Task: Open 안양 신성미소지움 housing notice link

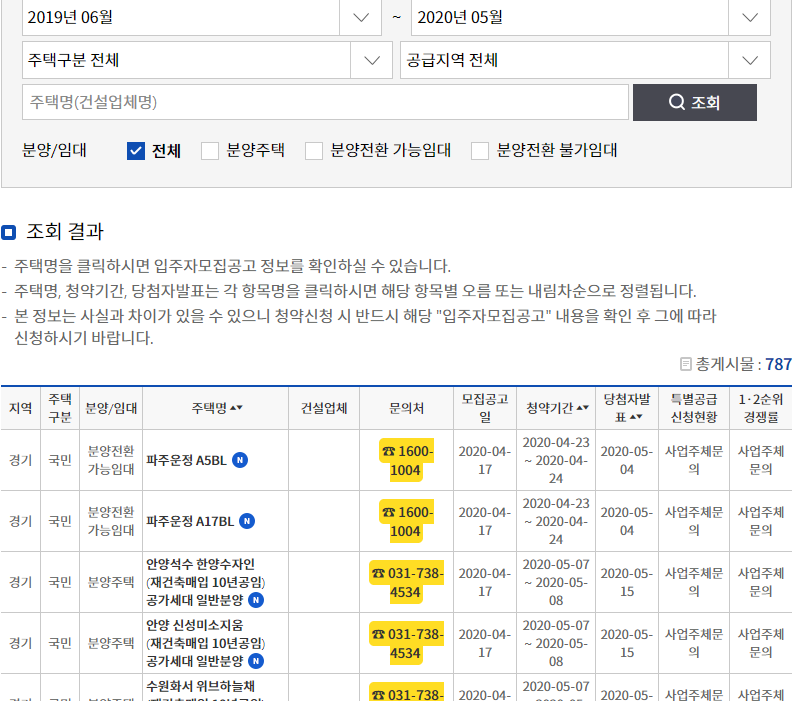Action: (x=205, y=643)
